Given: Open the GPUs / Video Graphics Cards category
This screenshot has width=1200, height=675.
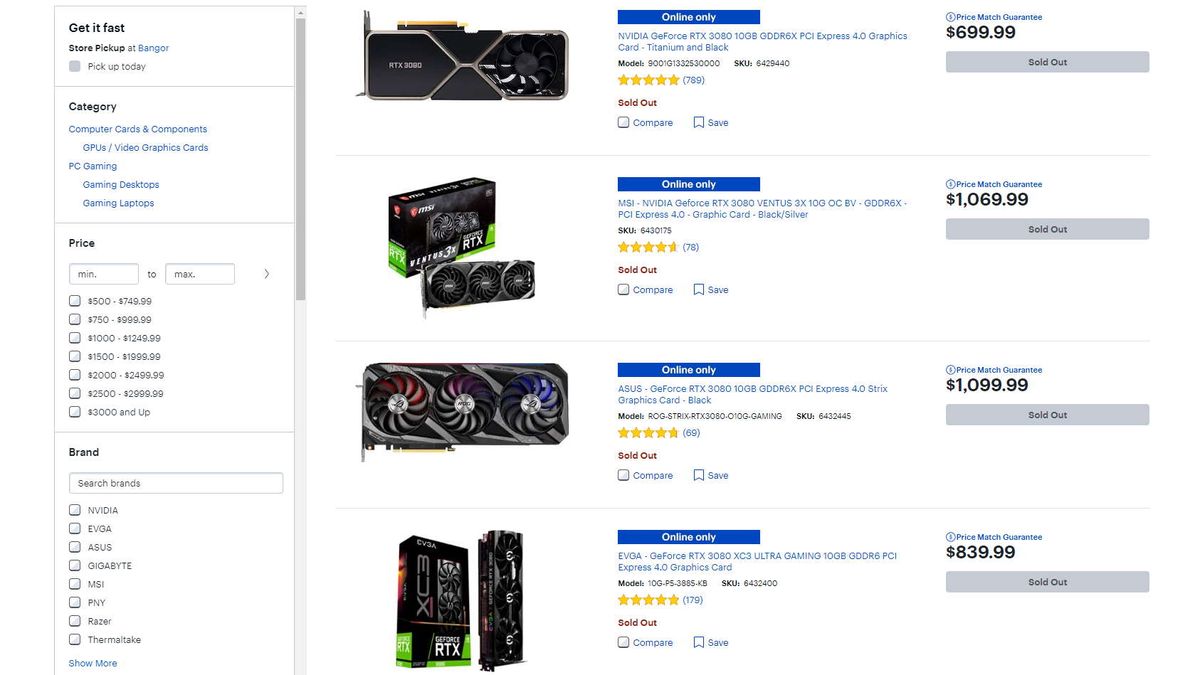Looking at the screenshot, I should coord(143,147).
